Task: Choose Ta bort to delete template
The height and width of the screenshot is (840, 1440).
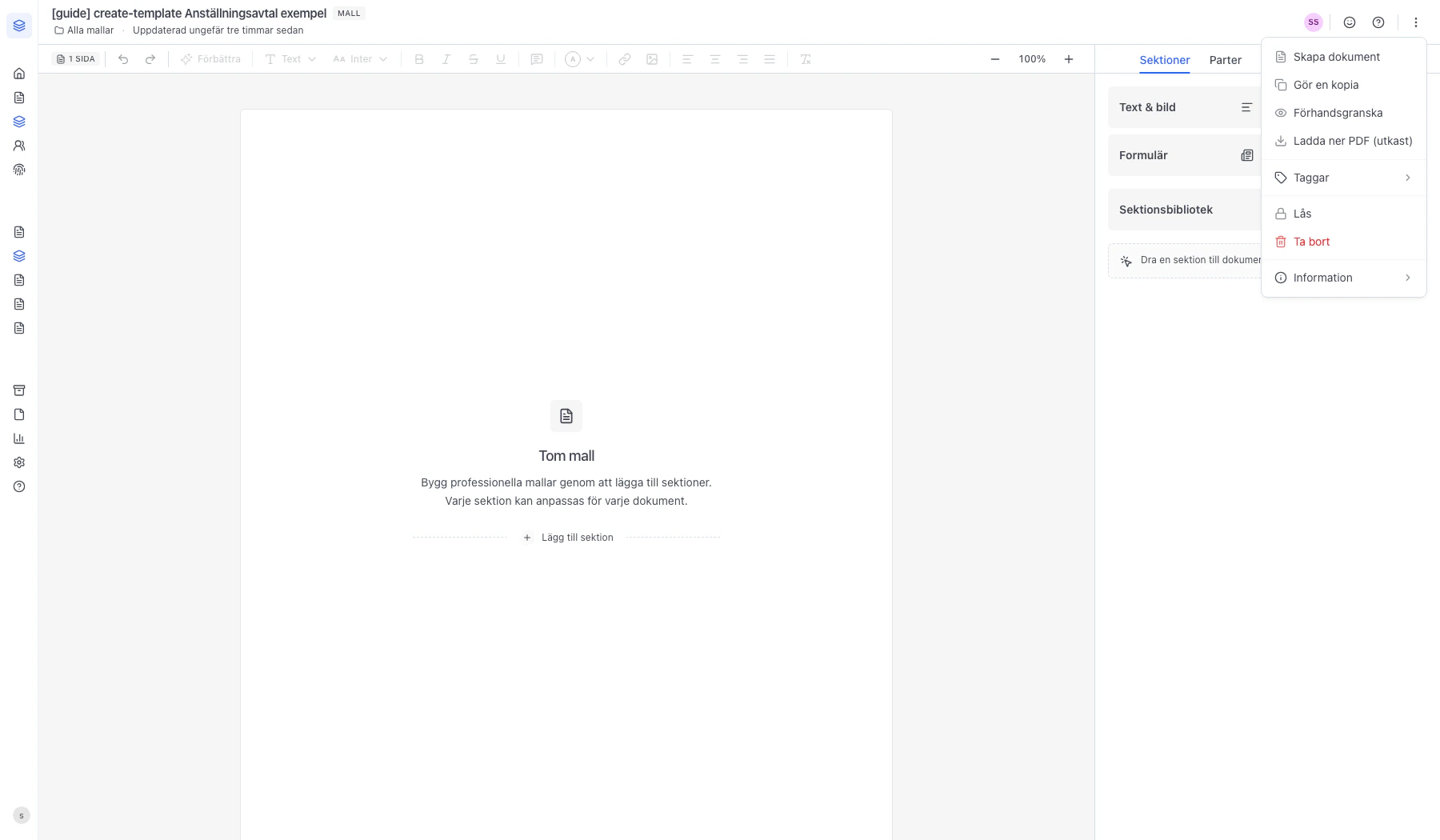Action: click(x=1344, y=242)
